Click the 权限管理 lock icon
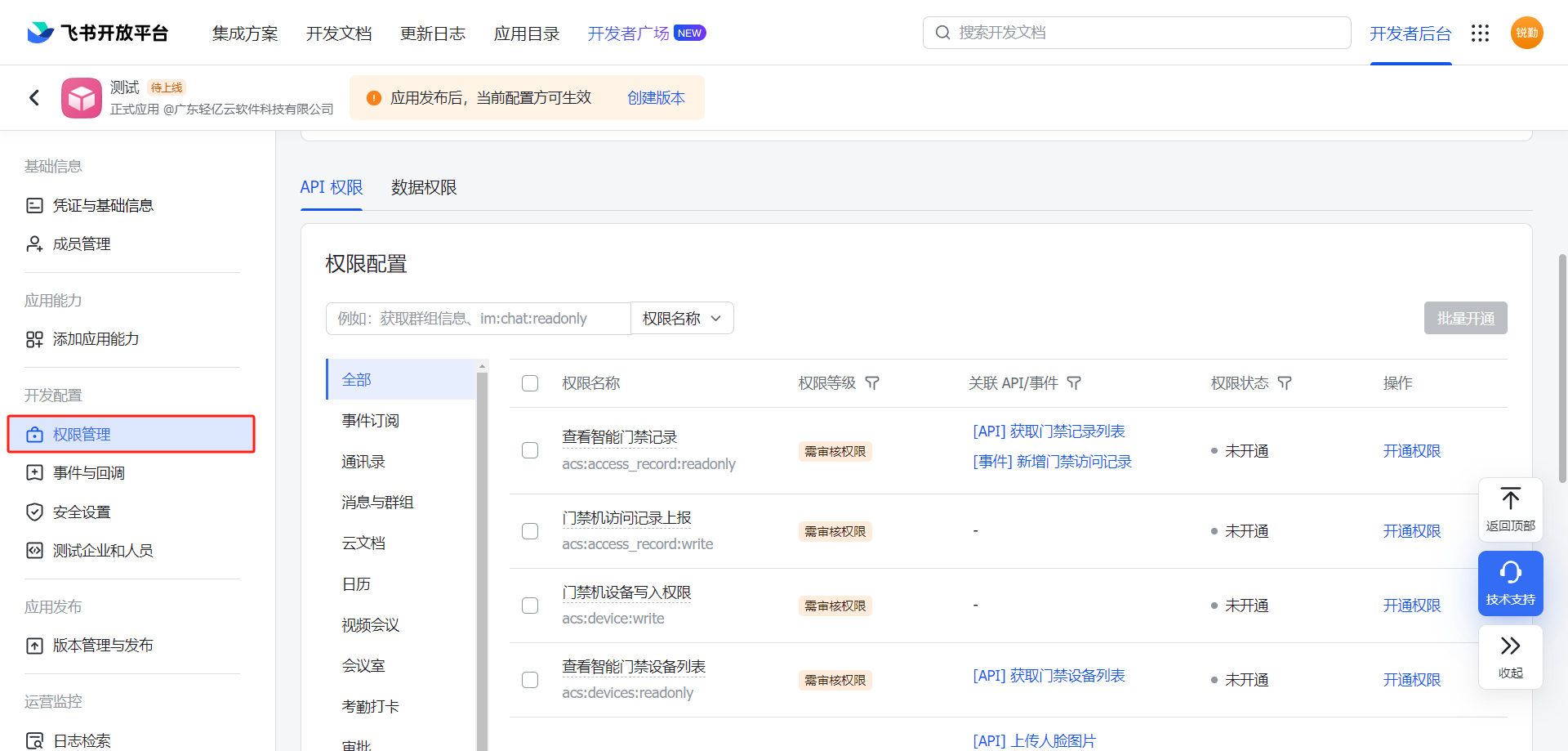 [x=34, y=435]
